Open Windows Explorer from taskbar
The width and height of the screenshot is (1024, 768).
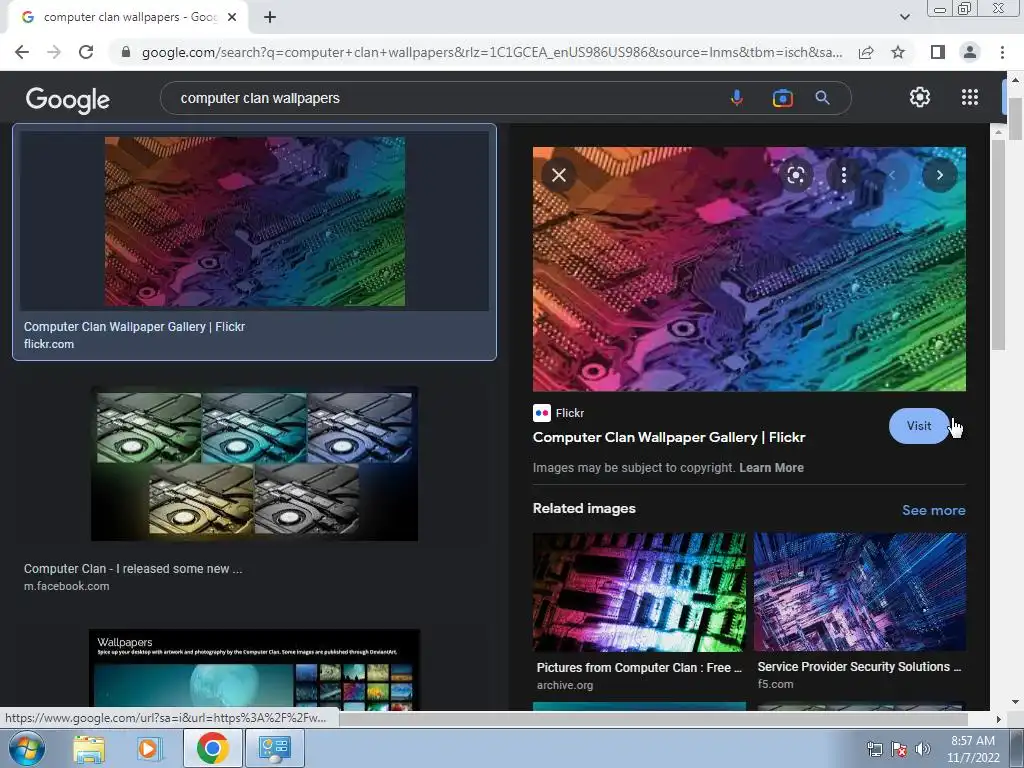[x=89, y=748]
